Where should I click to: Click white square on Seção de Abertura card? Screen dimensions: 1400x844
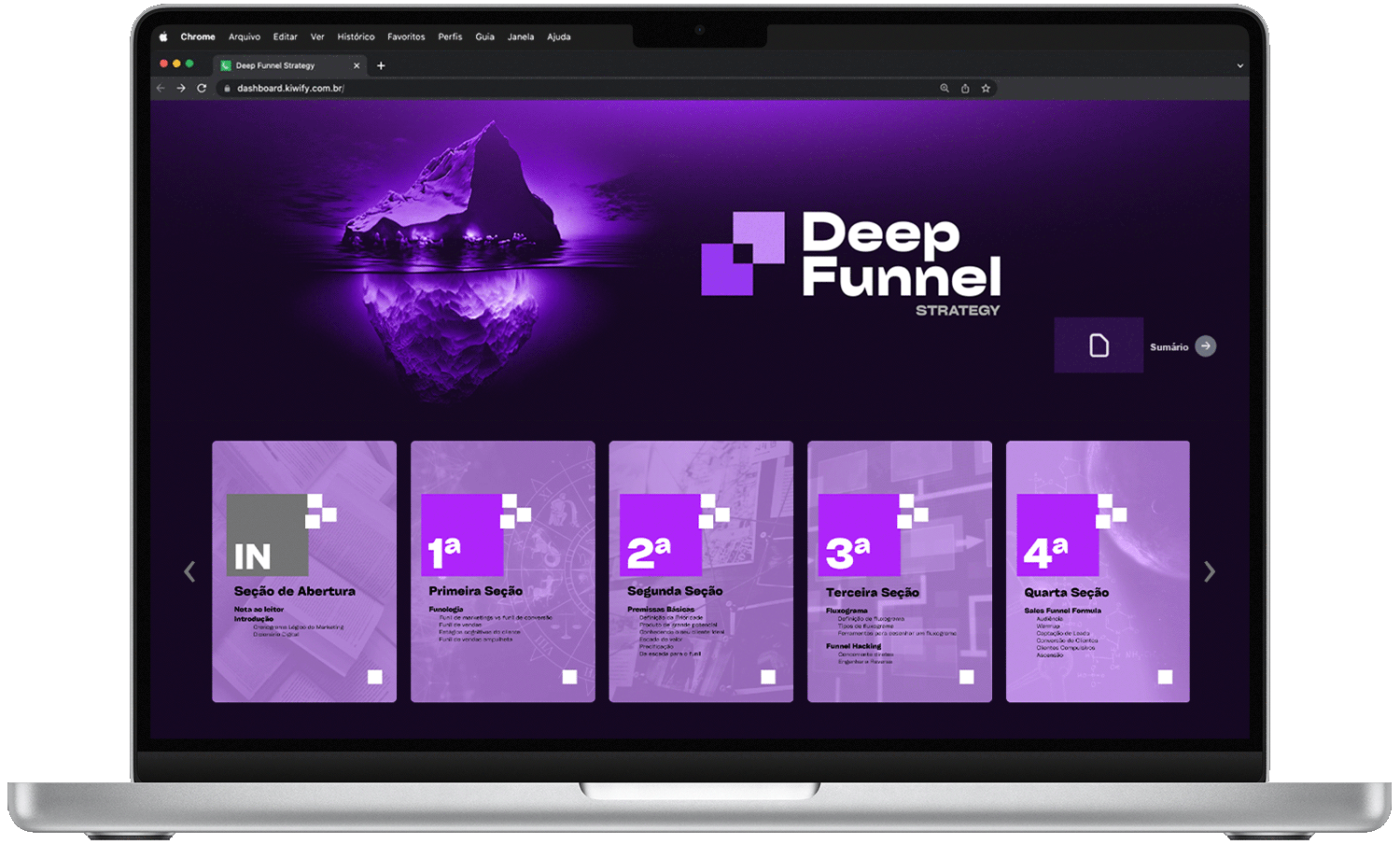[375, 677]
